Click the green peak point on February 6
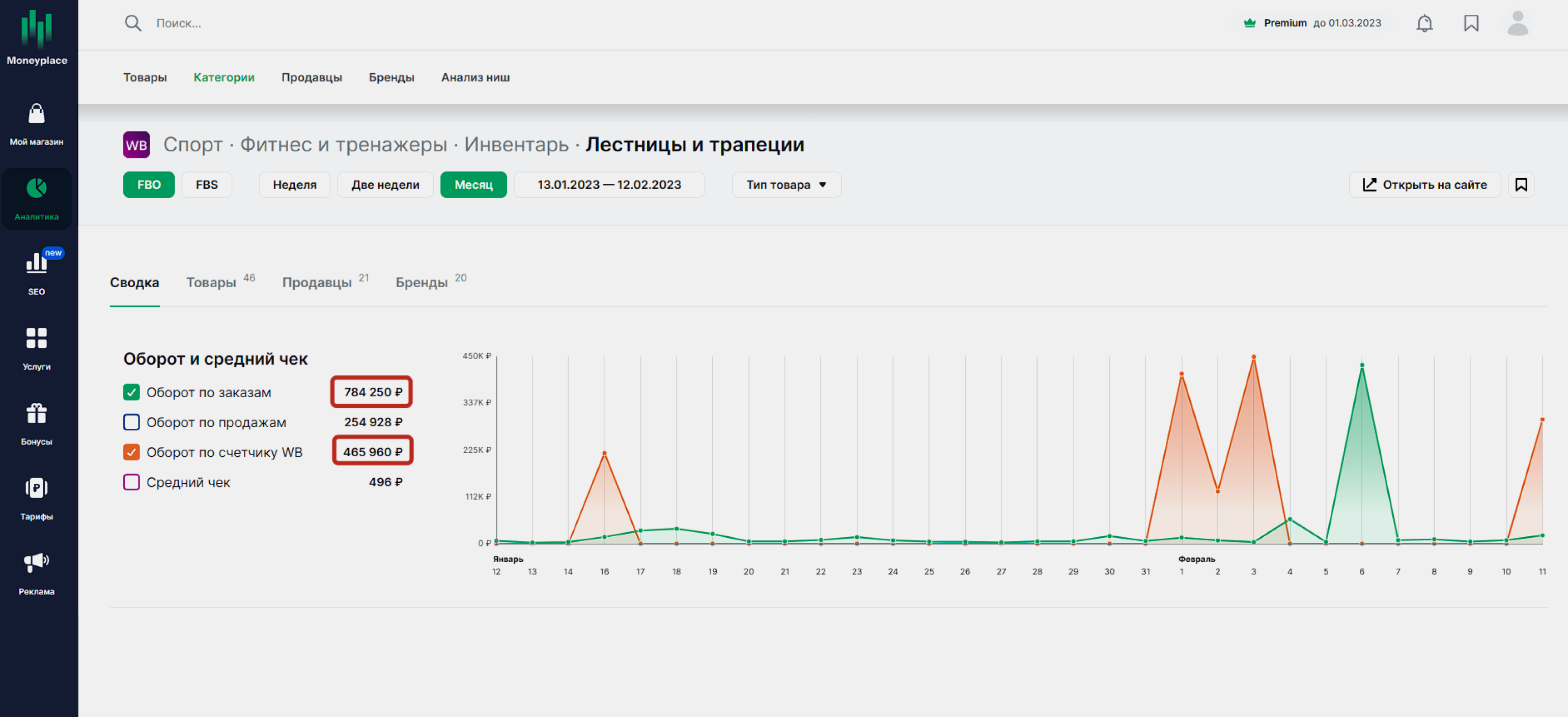Viewport: 1568px width, 717px height. click(1362, 365)
